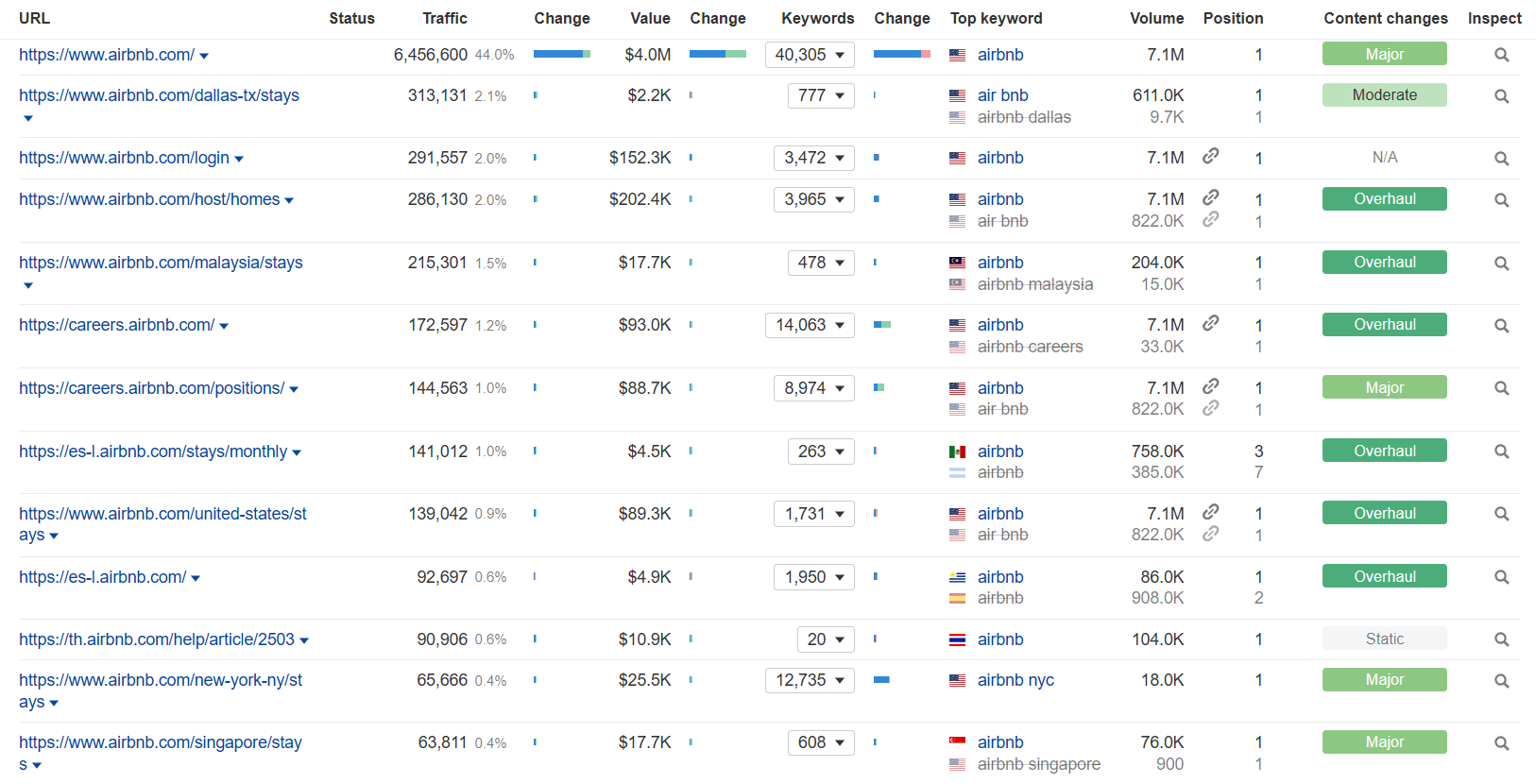Inspect the united-states/stays row
Screen dimensions: 1536x784
click(x=1501, y=514)
